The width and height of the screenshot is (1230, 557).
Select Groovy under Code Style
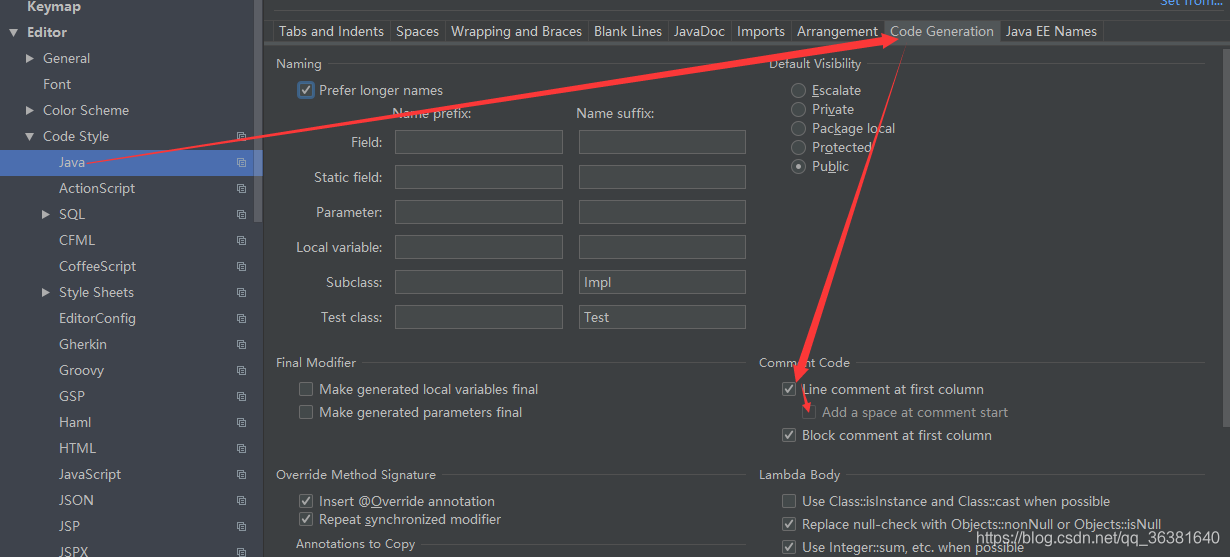click(x=81, y=370)
